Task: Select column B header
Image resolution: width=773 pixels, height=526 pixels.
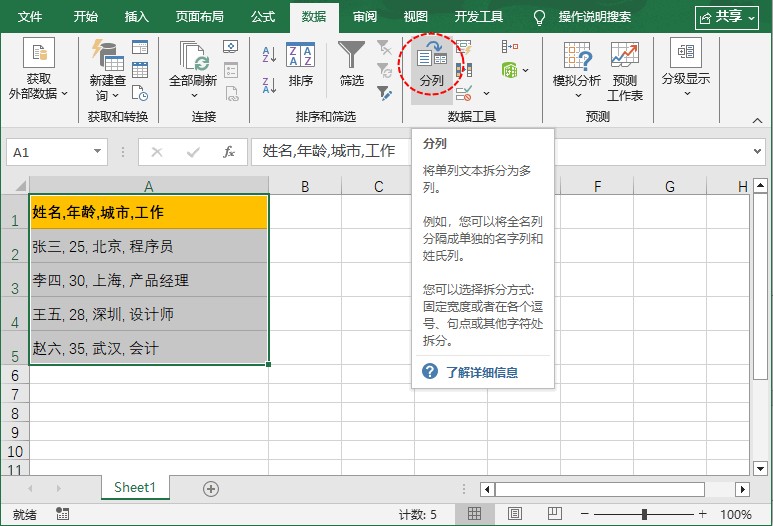Action: point(305,186)
